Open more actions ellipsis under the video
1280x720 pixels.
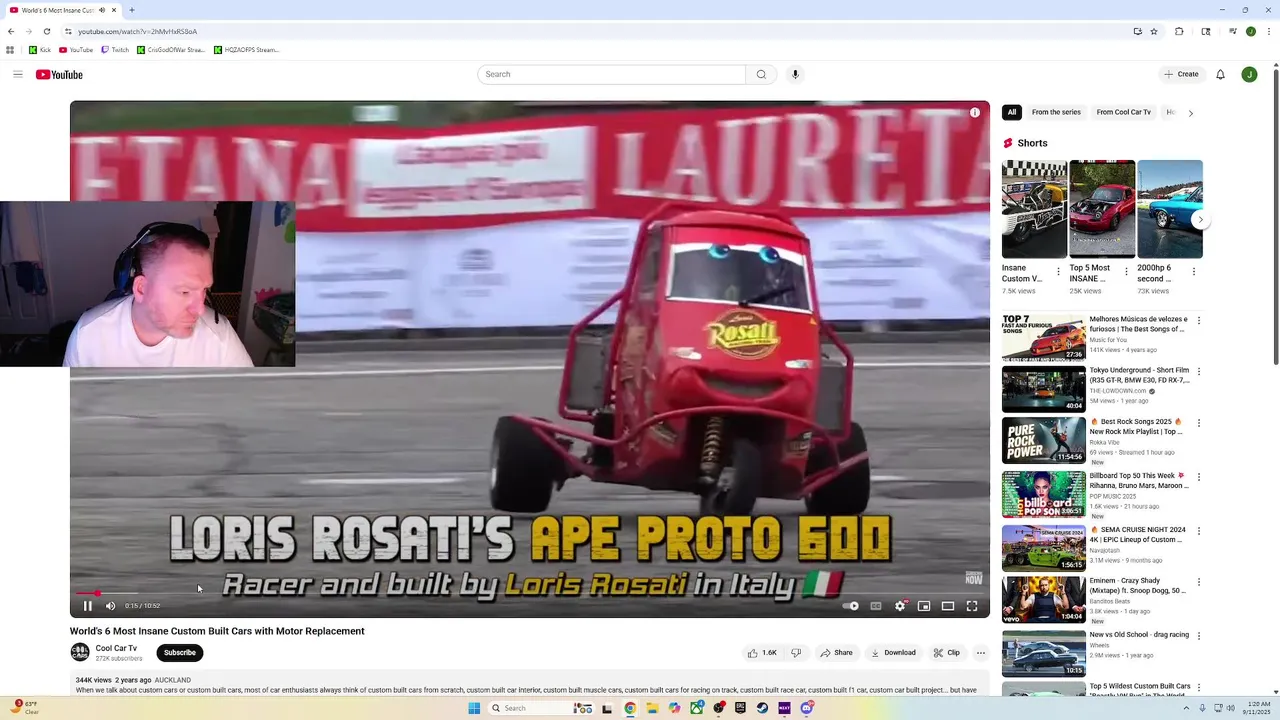[981, 653]
